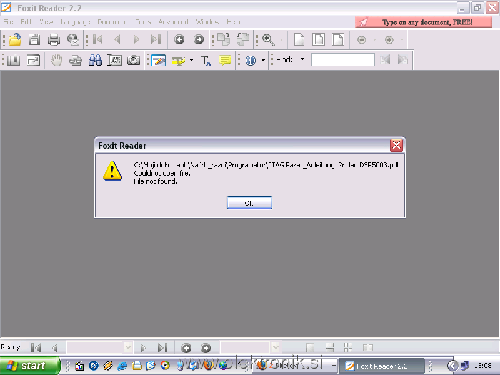
Task: Select the Zoom In magnifier tool
Action: (268, 40)
